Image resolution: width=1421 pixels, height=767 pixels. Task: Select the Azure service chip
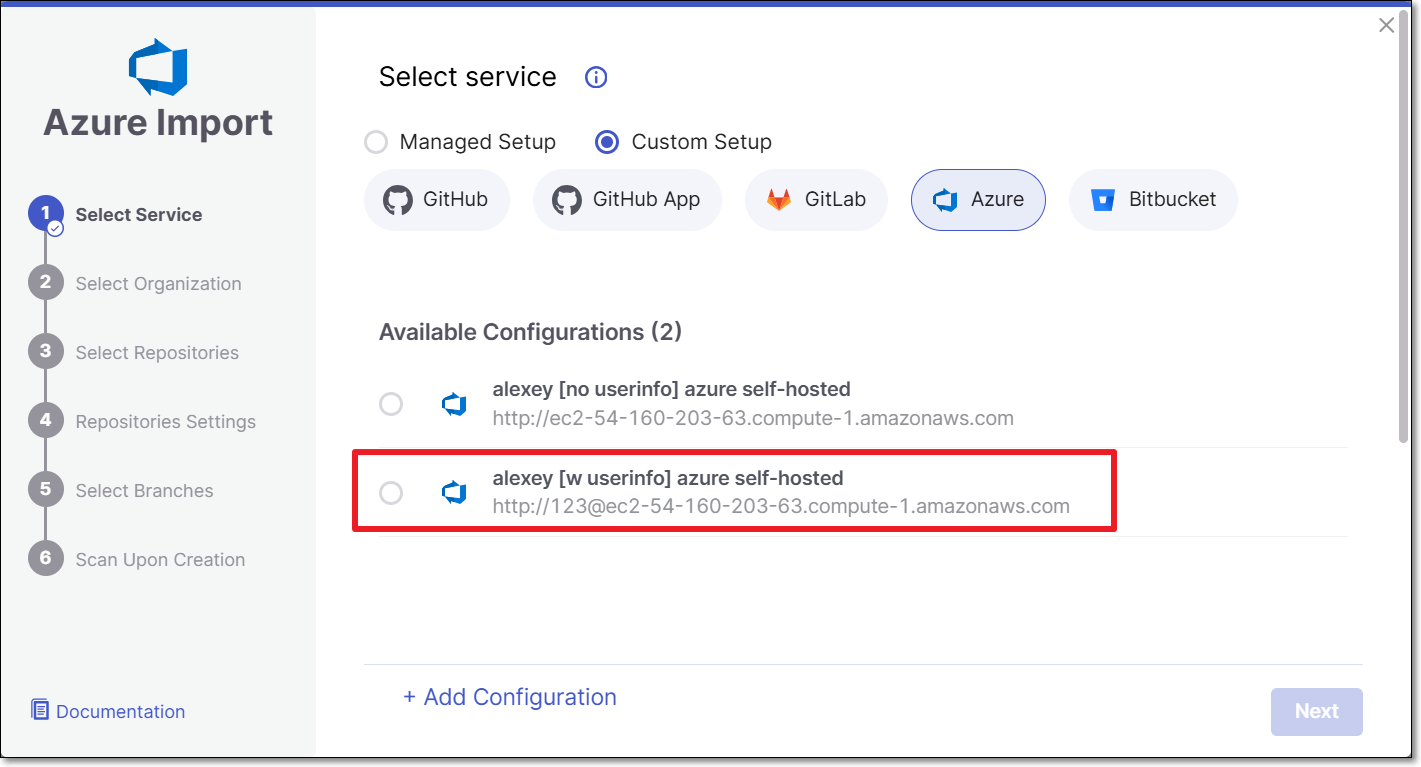978,199
